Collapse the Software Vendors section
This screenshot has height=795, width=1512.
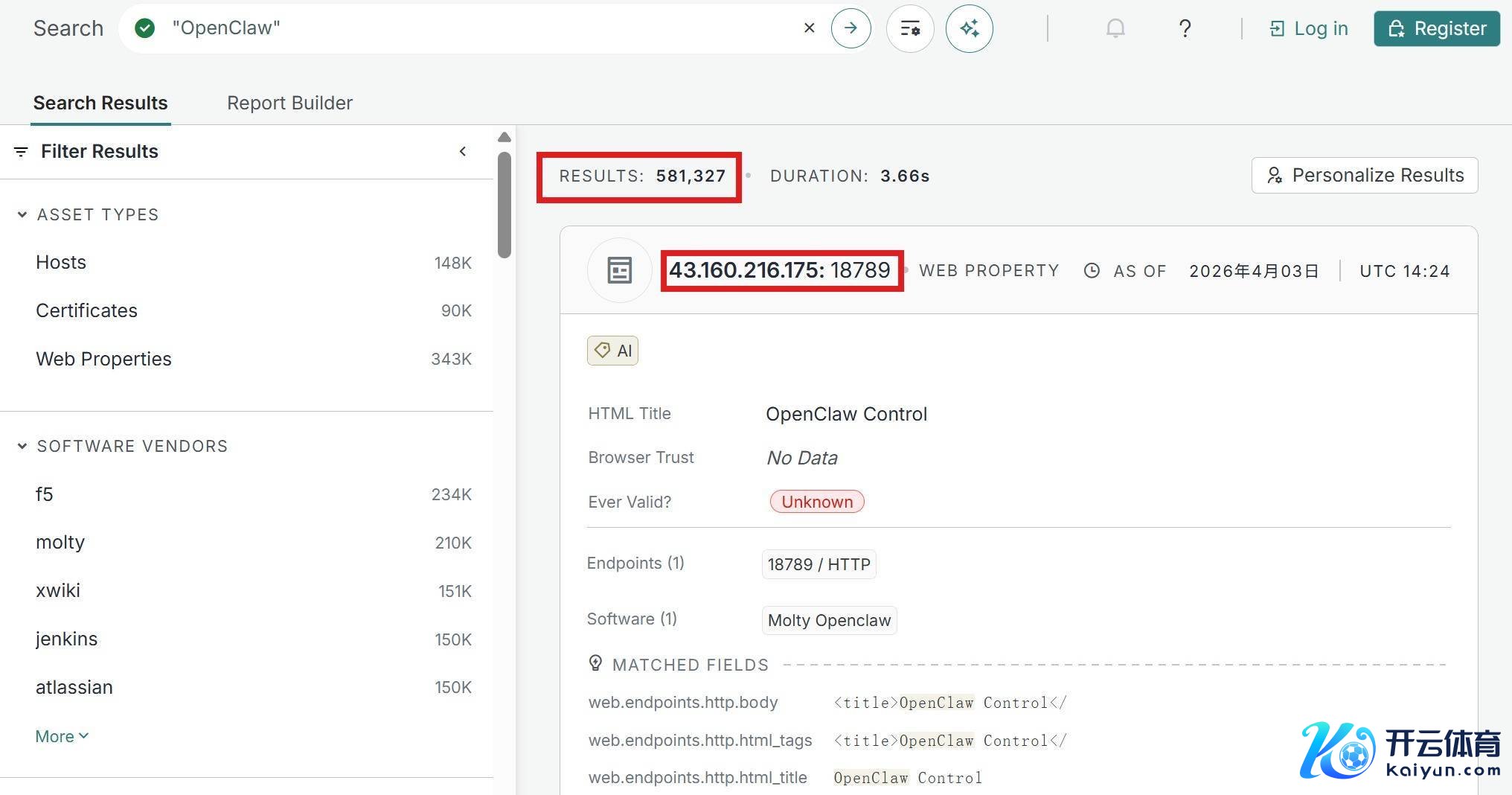(x=22, y=446)
